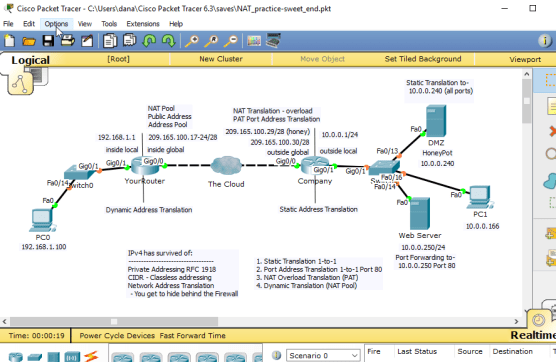Choose the Wireless Devices category icon

[72, 357]
